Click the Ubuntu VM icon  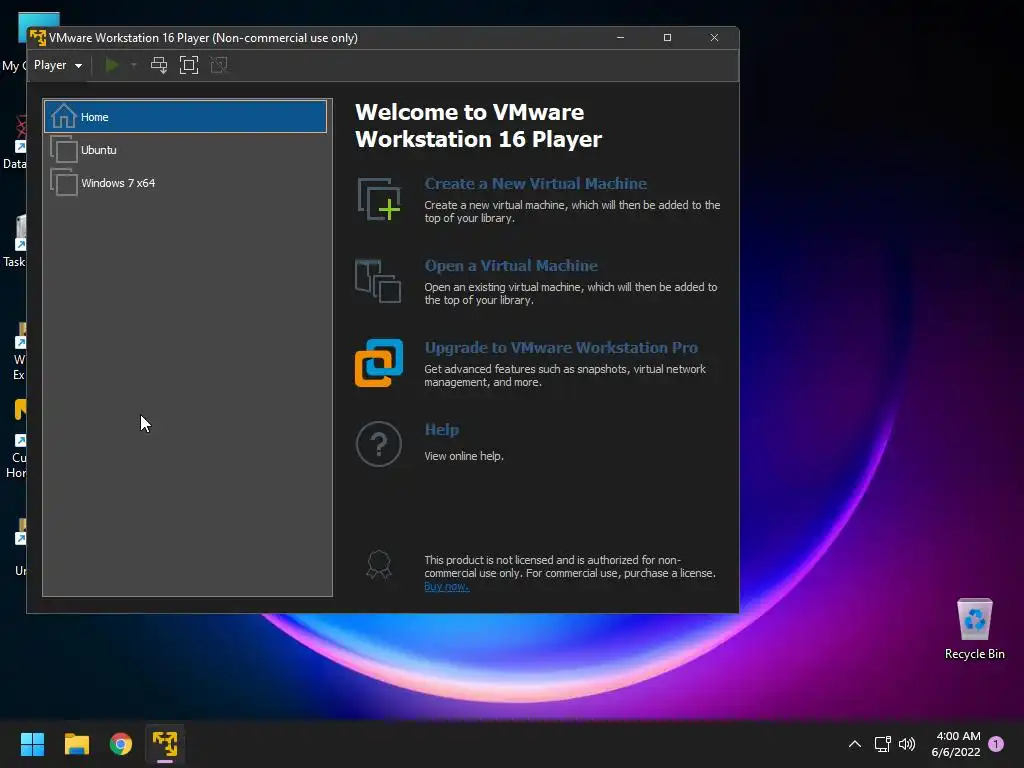63,150
